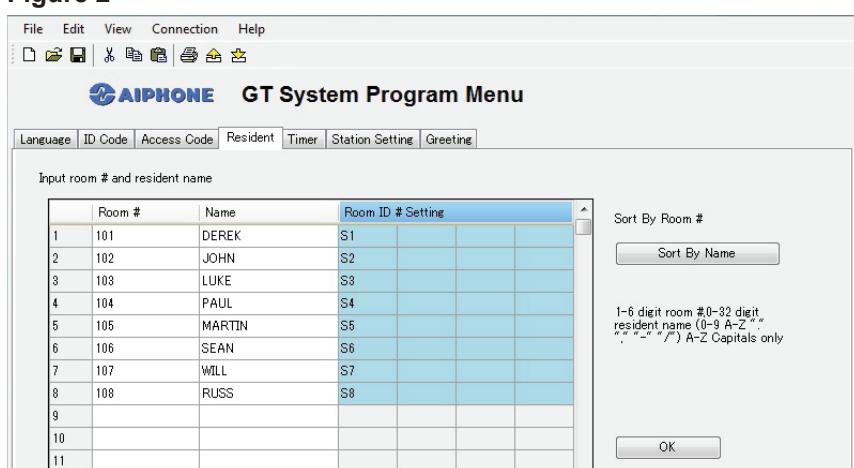Viewport: 854px width, 468px height.
Task: Click Room ID cell S1
Action: tap(368, 236)
